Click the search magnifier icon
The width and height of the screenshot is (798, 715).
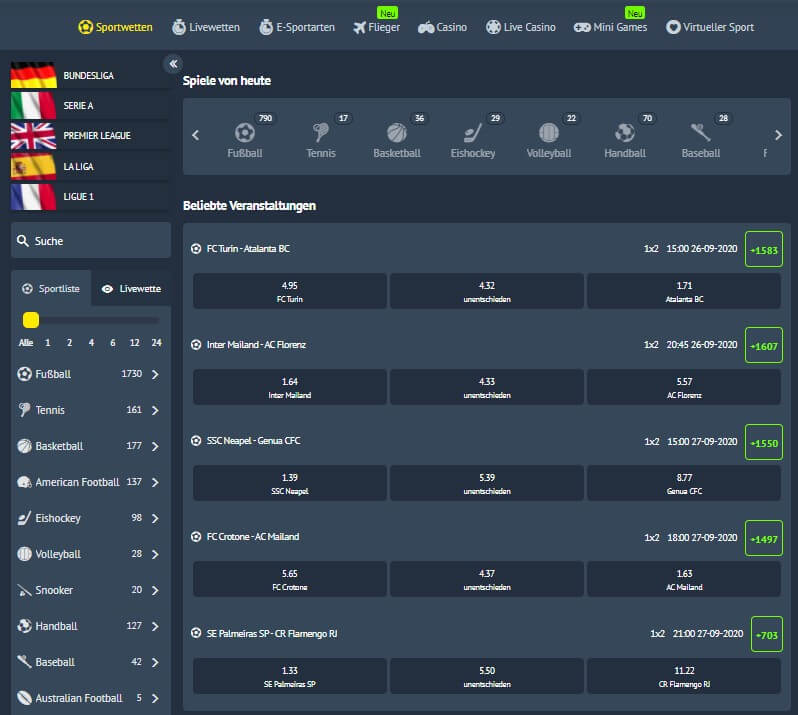[22, 241]
